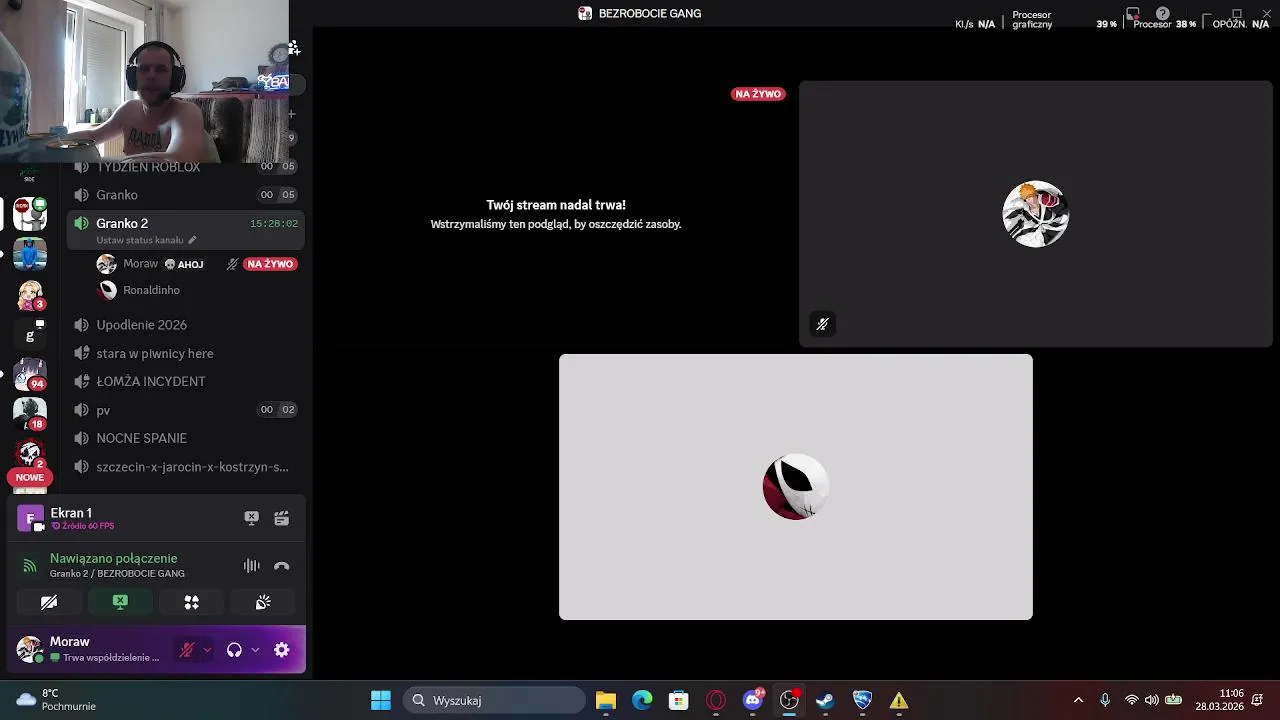Edit channel status via Ustaw status kanału
The width and height of the screenshot is (1280, 720).
coord(146,240)
